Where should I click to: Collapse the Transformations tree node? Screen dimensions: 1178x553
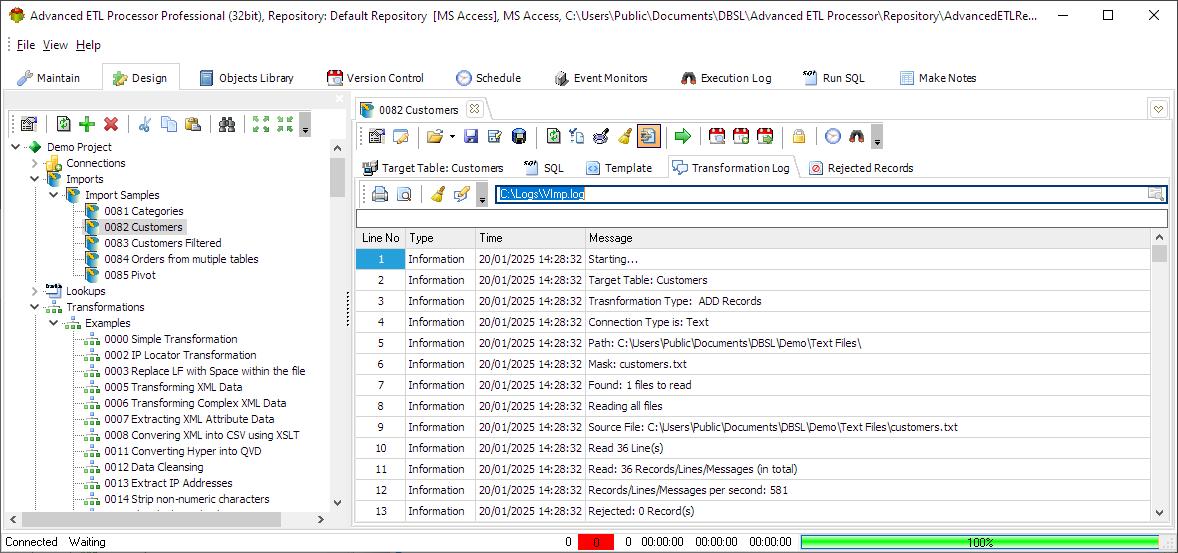click(35, 307)
